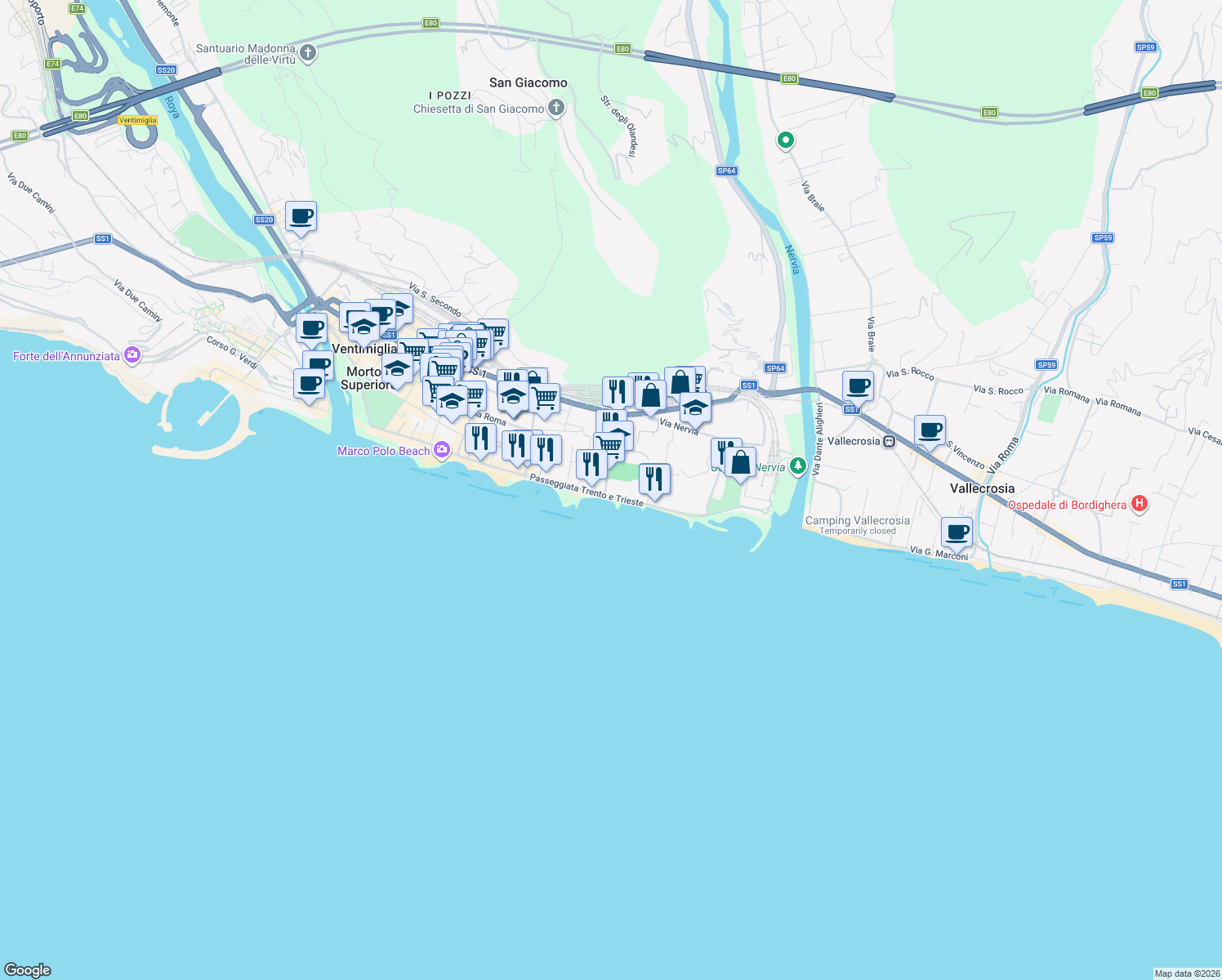Click the green transit dot near Via Braie
Viewport: 1222px width, 980px height.
785,140
